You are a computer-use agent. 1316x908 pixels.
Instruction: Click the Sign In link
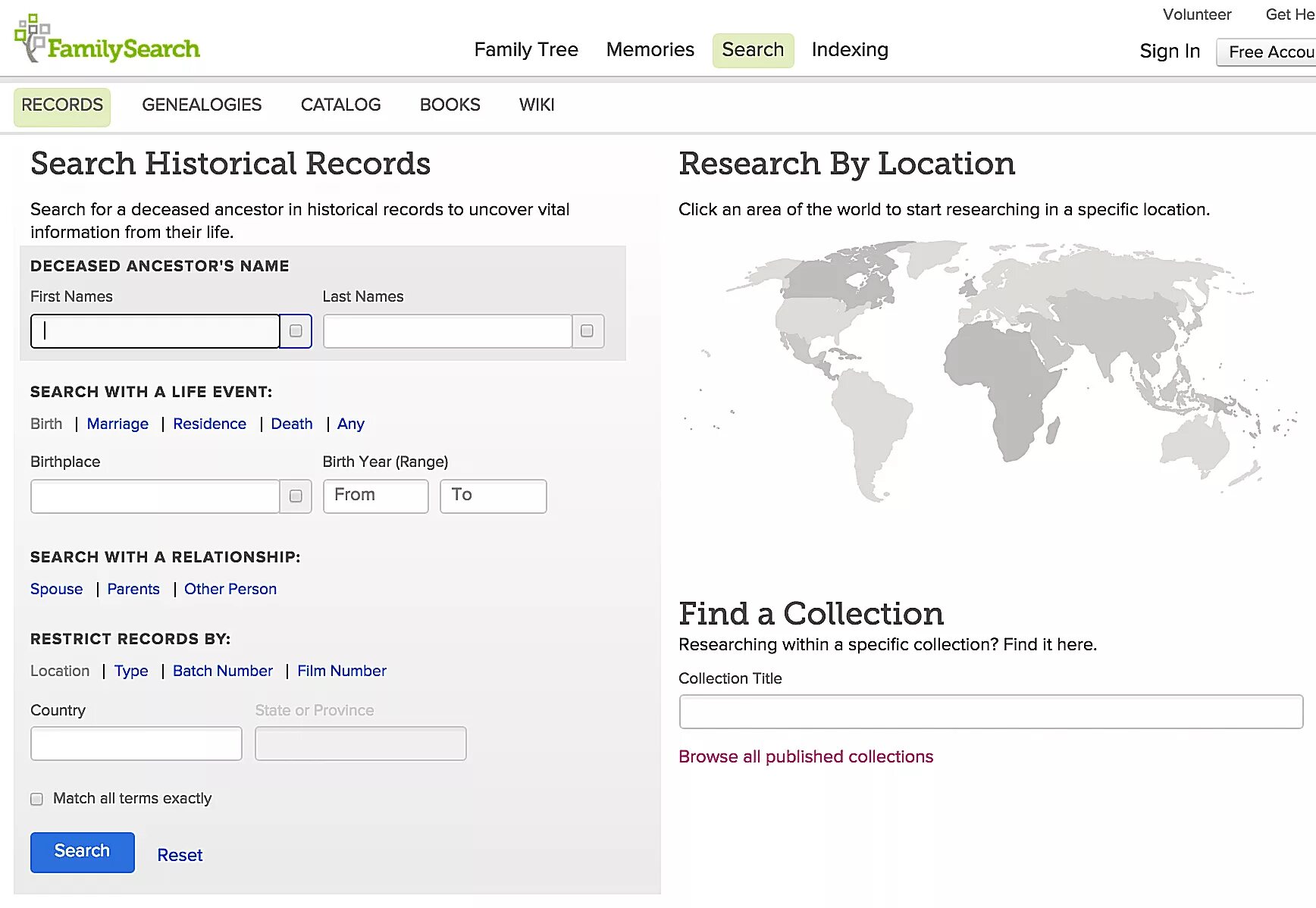(1169, 52)
